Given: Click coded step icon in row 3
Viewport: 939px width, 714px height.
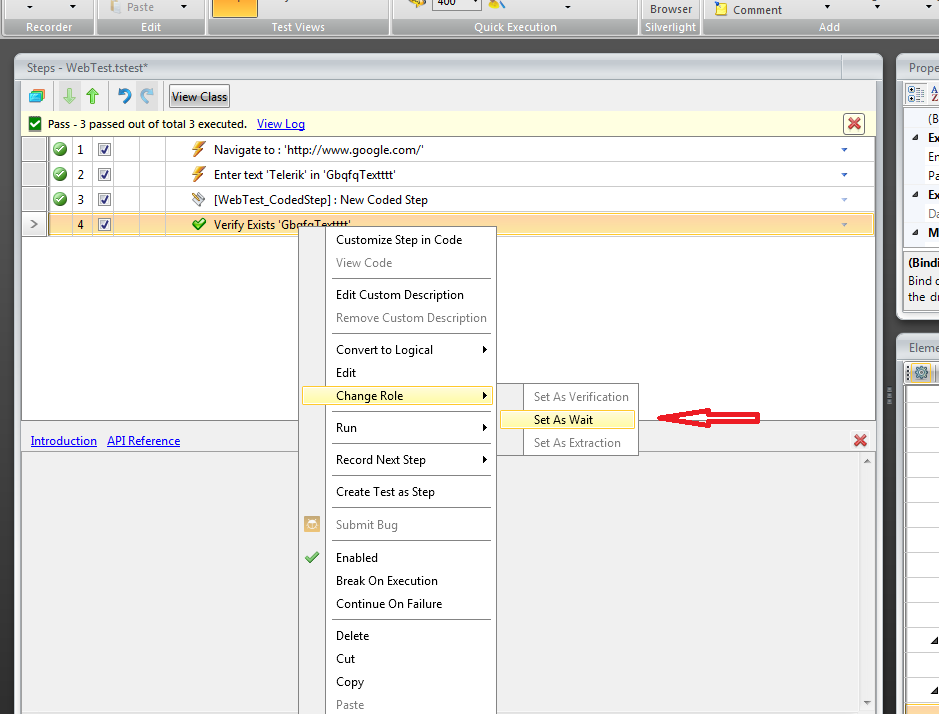Looking at the screenshot, I should 198,199.
